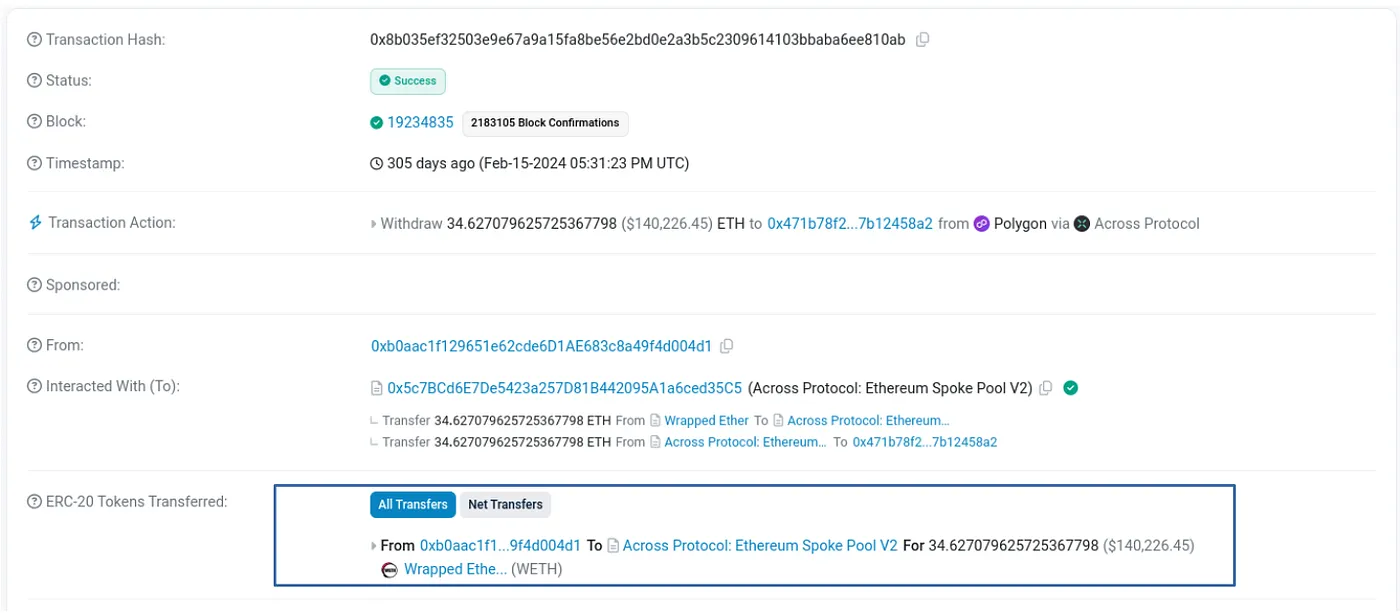Click the contract document icon beside Wrapped Ether
1400x613 pixels.
click(655, 420)
